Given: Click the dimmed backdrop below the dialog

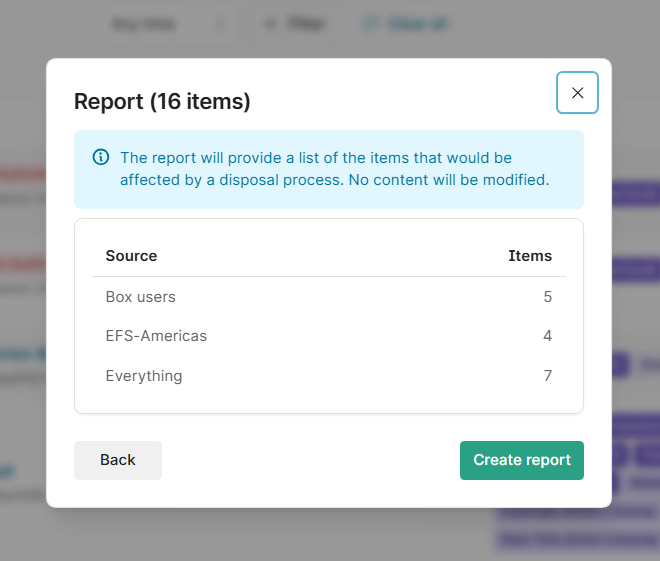Looking at the screenshot, I should coord(330,535).
